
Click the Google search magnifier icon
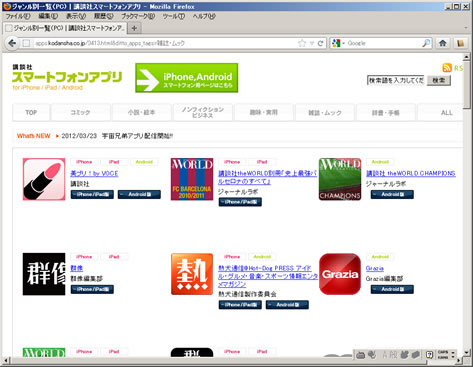click(426, 43)
